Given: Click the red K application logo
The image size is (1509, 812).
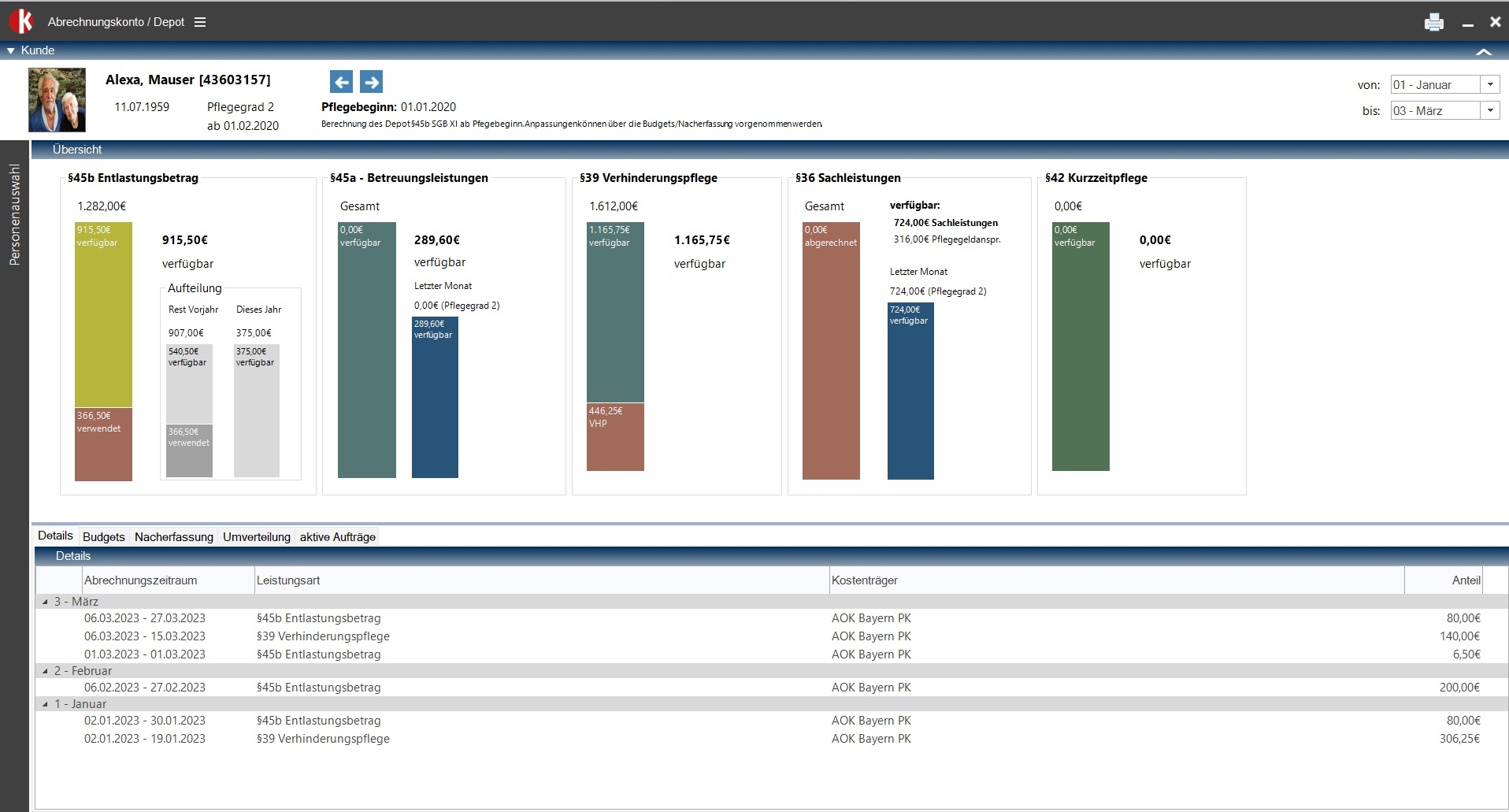Looking at the screenshot, I should 21,21.
